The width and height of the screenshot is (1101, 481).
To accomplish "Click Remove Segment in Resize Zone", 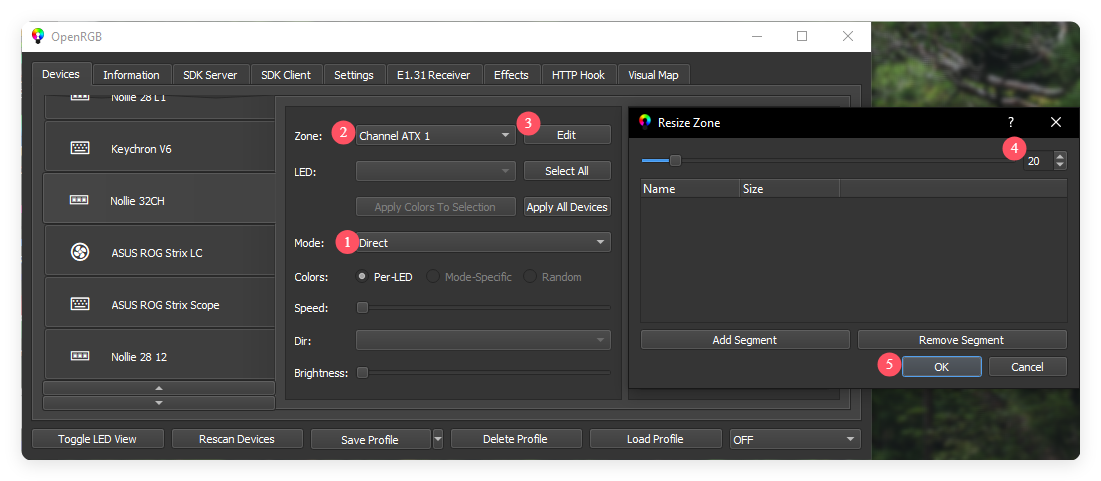I will [x=962, y=340].
